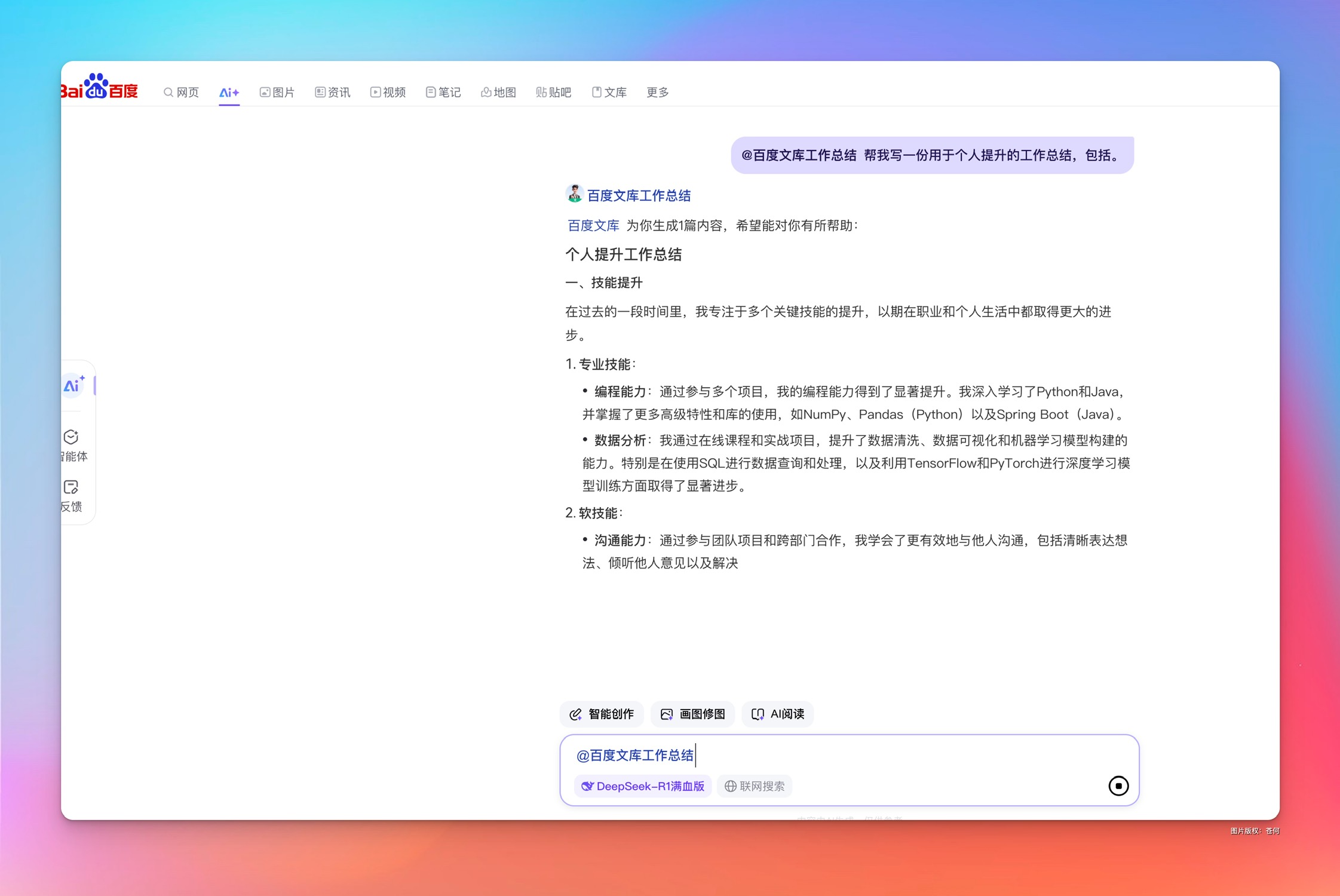The width and height of the screenshot is (1340, 896).
Task: Click the heading 一、技能提升
Action: tap(604, 283)
